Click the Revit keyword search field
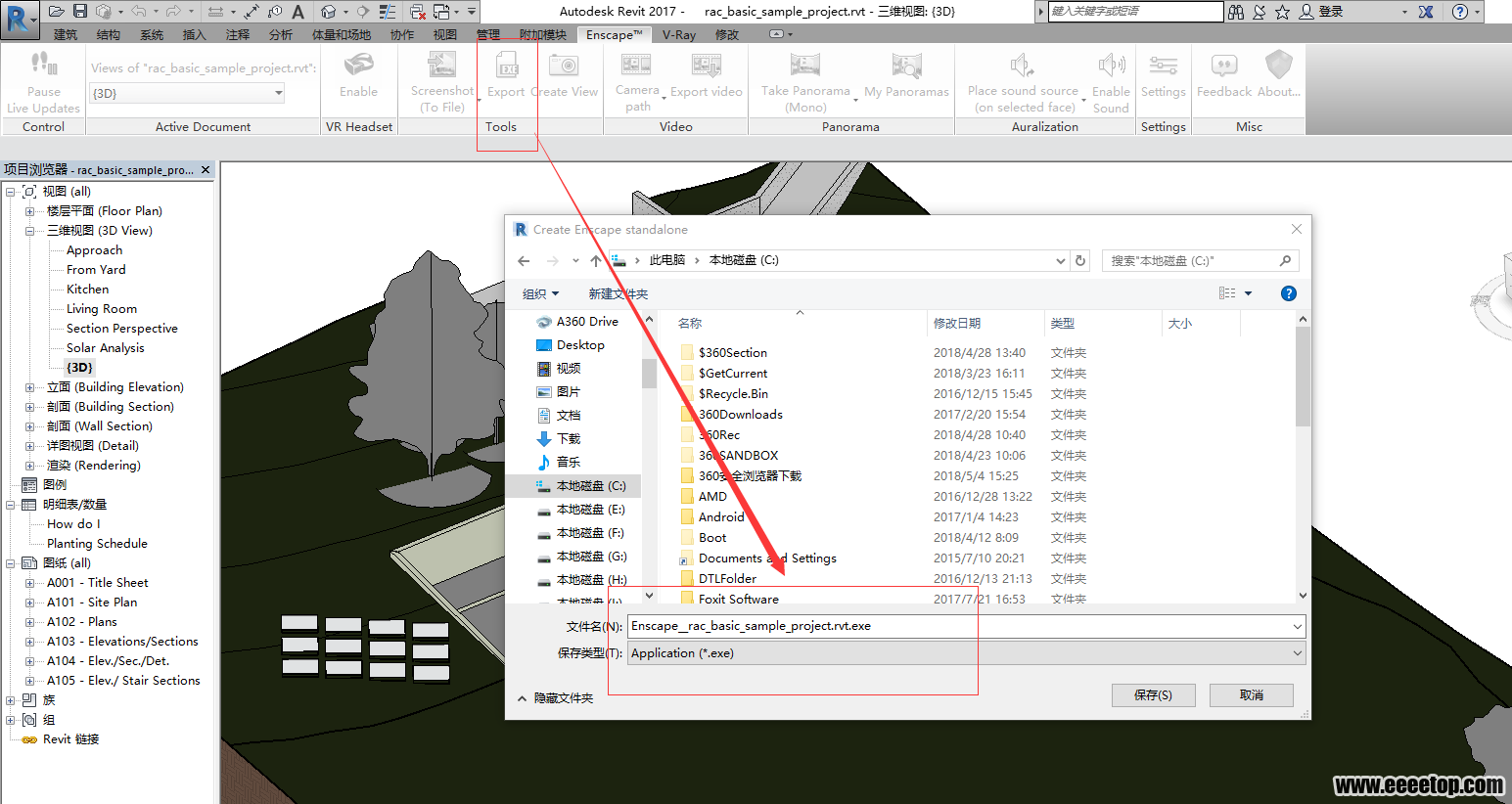 [x=1135, y=12]
